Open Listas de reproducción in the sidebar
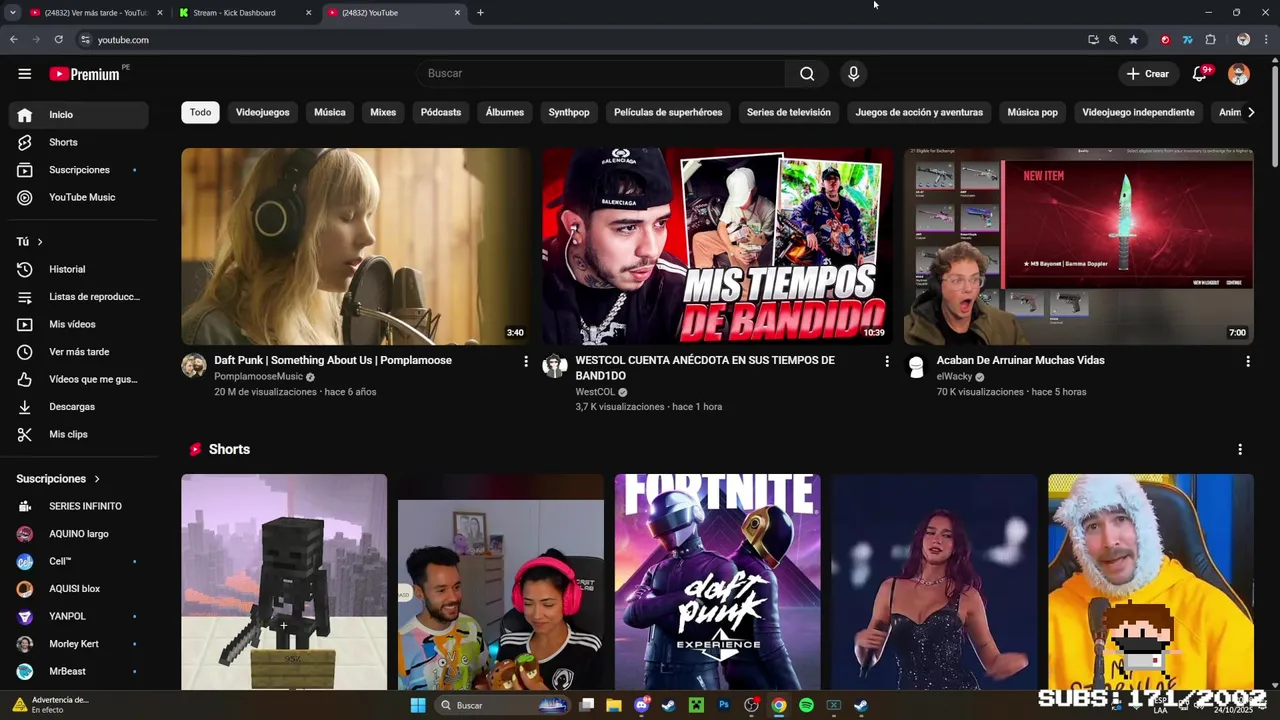The height and width of the screenshot is (720, 1280). tap(79, 297)
